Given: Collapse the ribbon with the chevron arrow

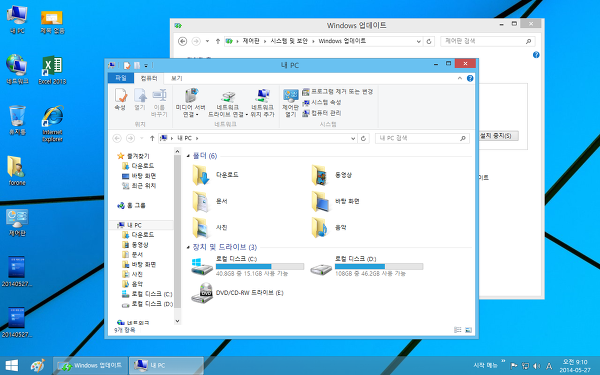Looking at the screenshot, I should [460, 78].
